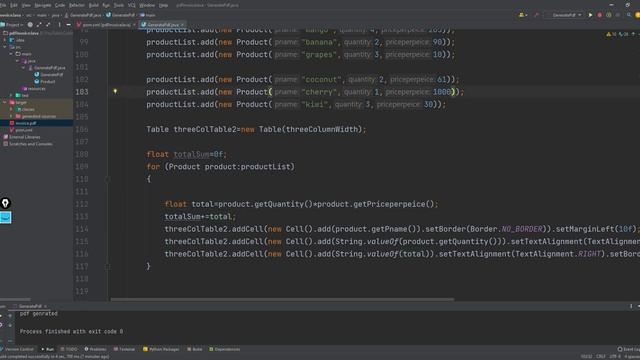Screen dimensions: 640x360
Task: Open Search Everywhere magnifier icon
Action: pos(629,15)
